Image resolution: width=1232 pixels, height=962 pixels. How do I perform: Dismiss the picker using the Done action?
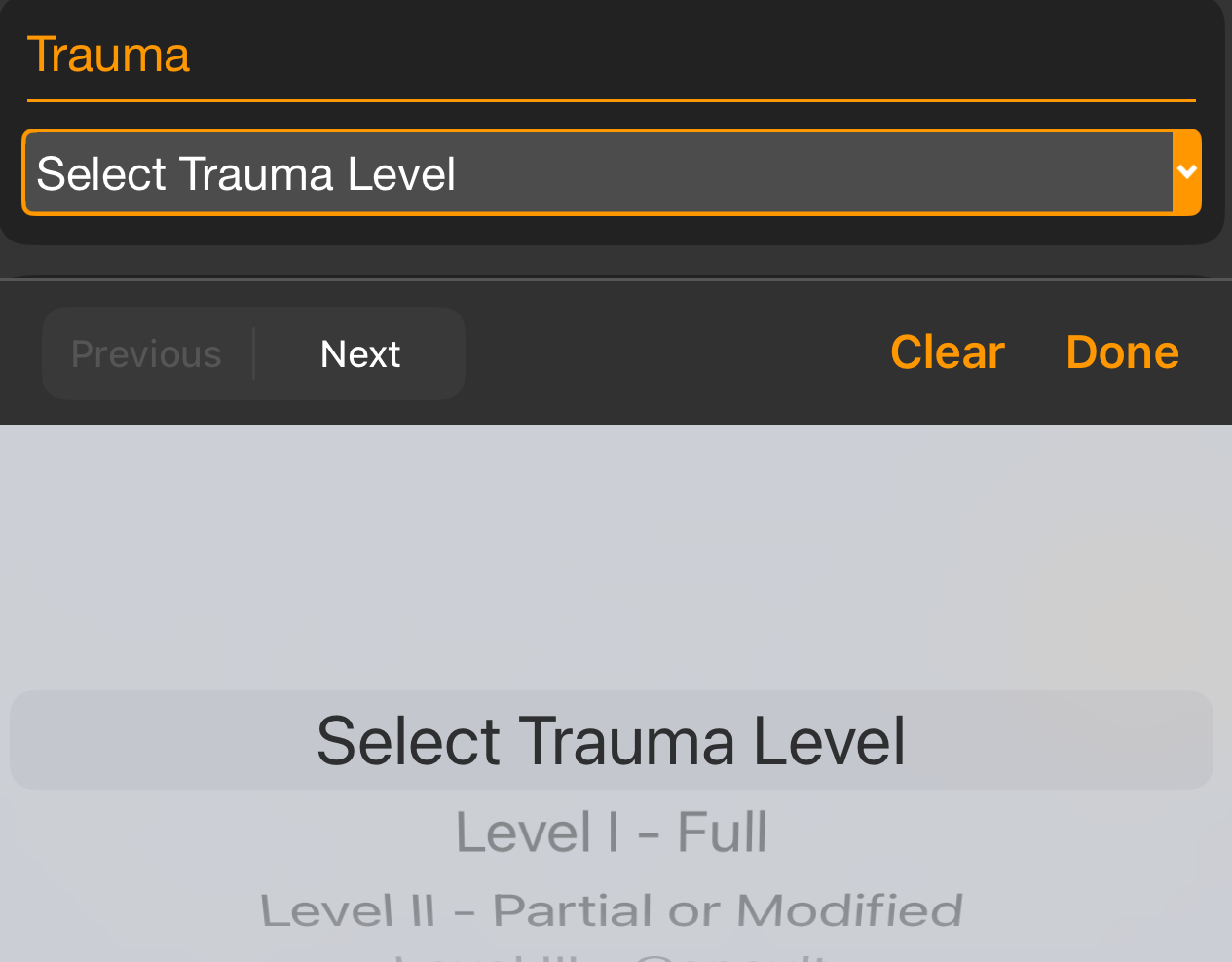1122,352
